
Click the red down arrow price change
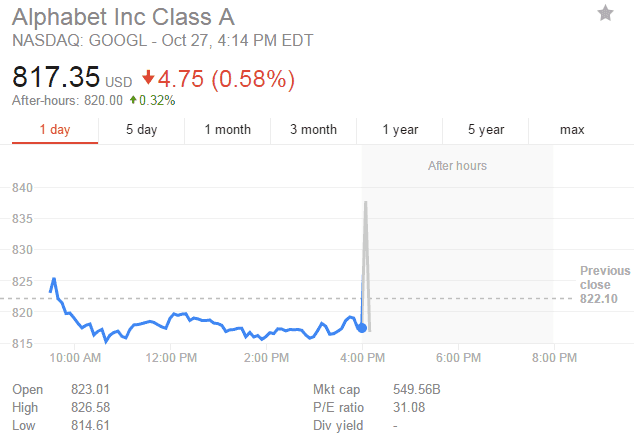point(148,78)
